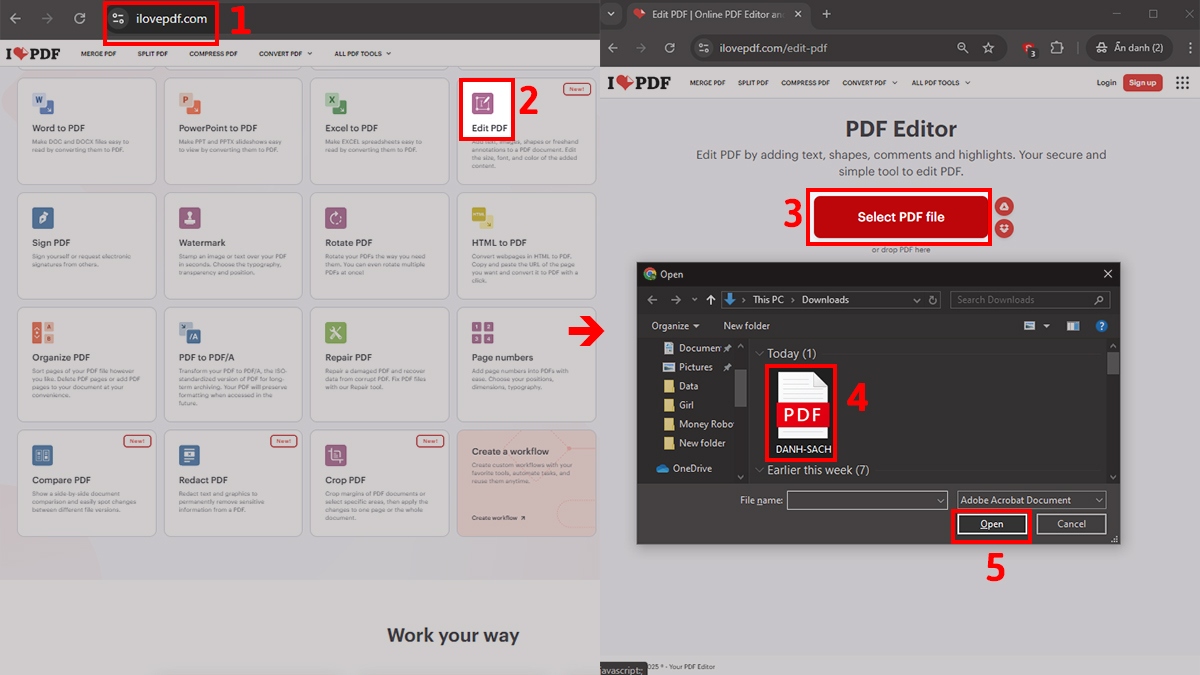Select Money Robot folder in dialog sidebar
Screen dimensions: 1200x675
[x=698, y=424]
